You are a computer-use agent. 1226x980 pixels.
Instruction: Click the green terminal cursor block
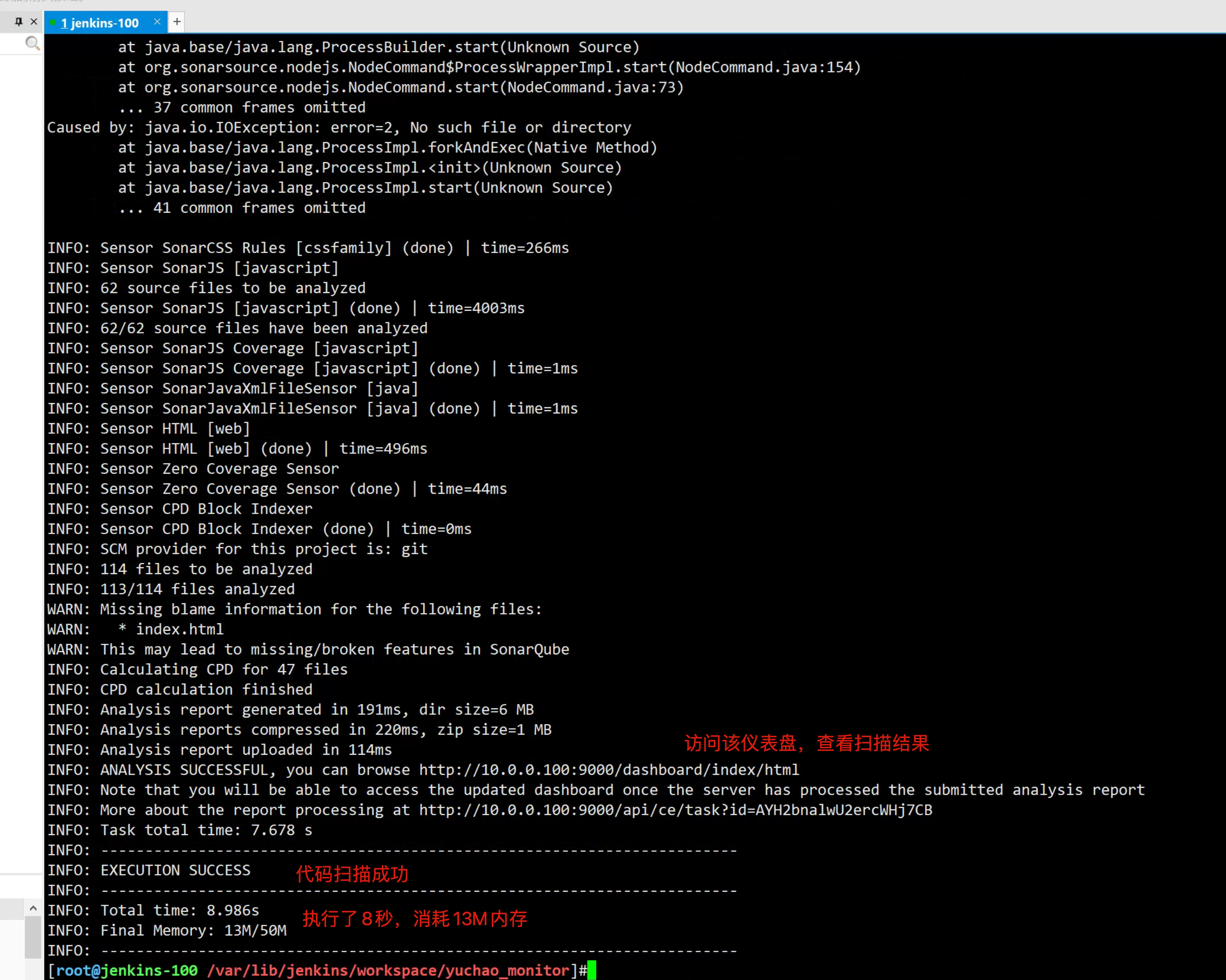[591, 970]
